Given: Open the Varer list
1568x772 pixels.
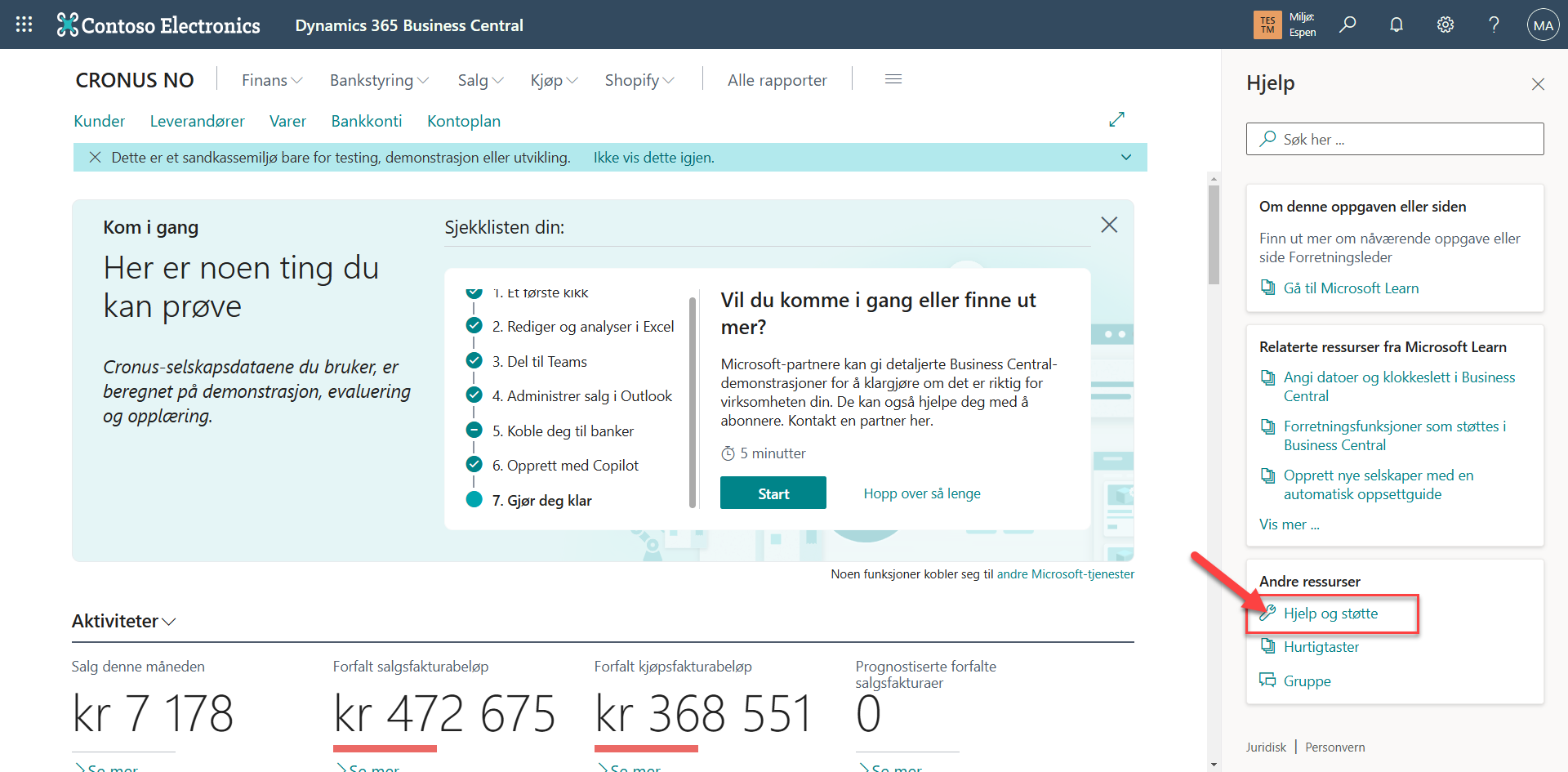Looking at the screenshot, I should 287,121.
